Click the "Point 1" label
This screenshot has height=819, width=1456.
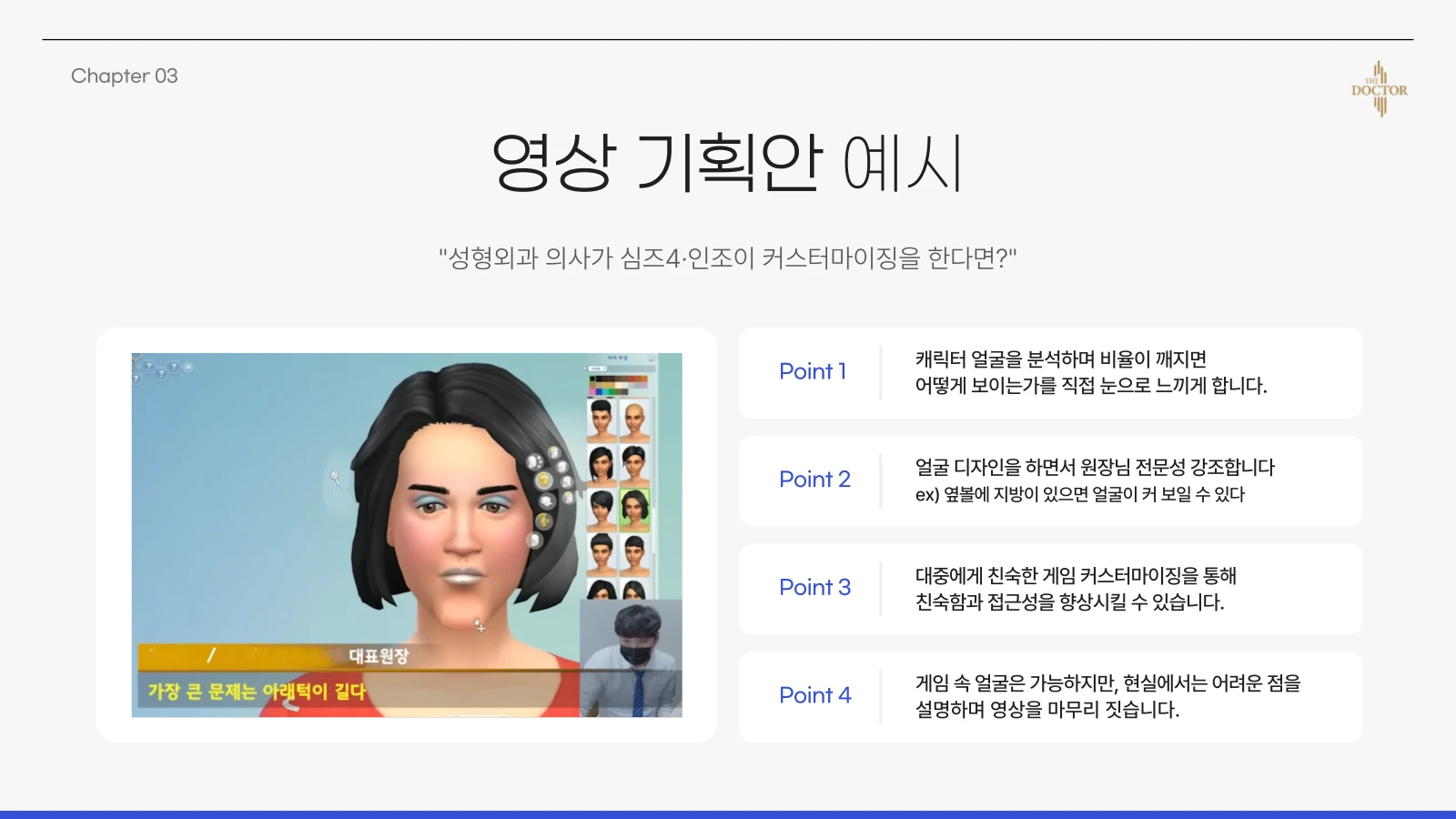813,371
